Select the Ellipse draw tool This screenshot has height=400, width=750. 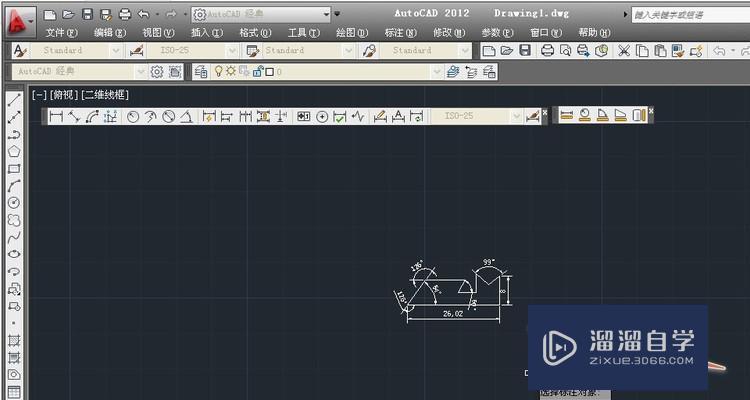tap(14, 254)
